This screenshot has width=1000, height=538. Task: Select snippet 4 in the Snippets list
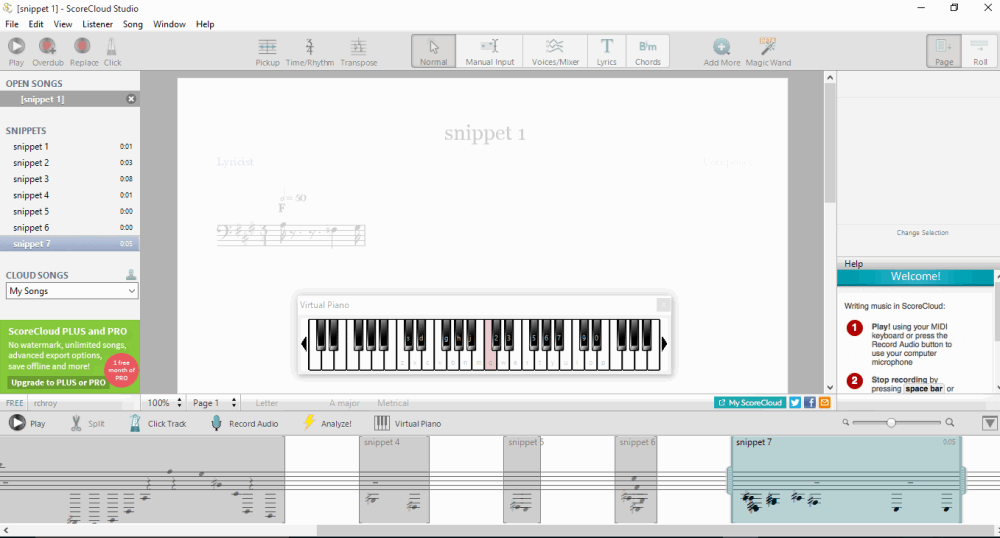70,195
